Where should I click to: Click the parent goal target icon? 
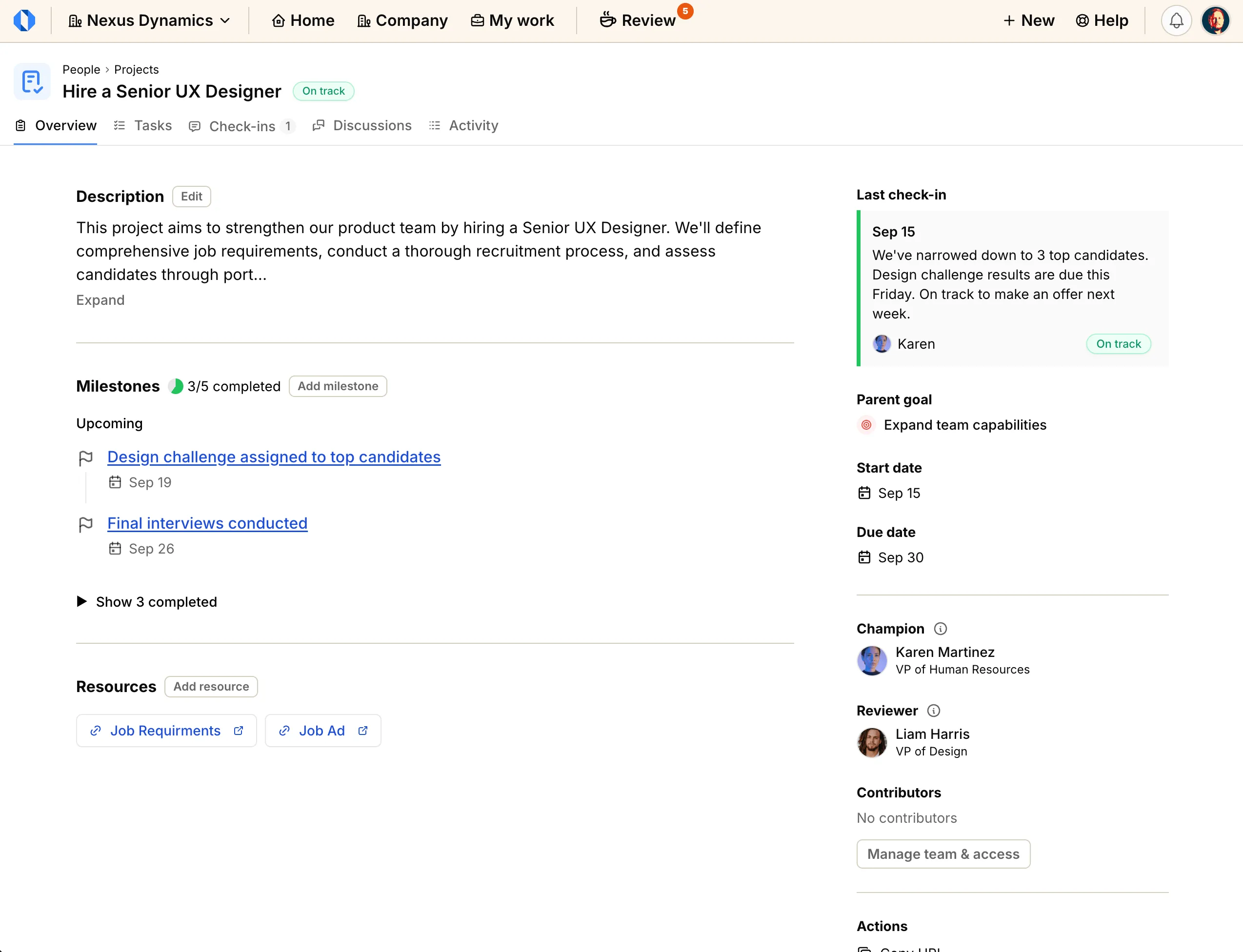click(865, 424)
